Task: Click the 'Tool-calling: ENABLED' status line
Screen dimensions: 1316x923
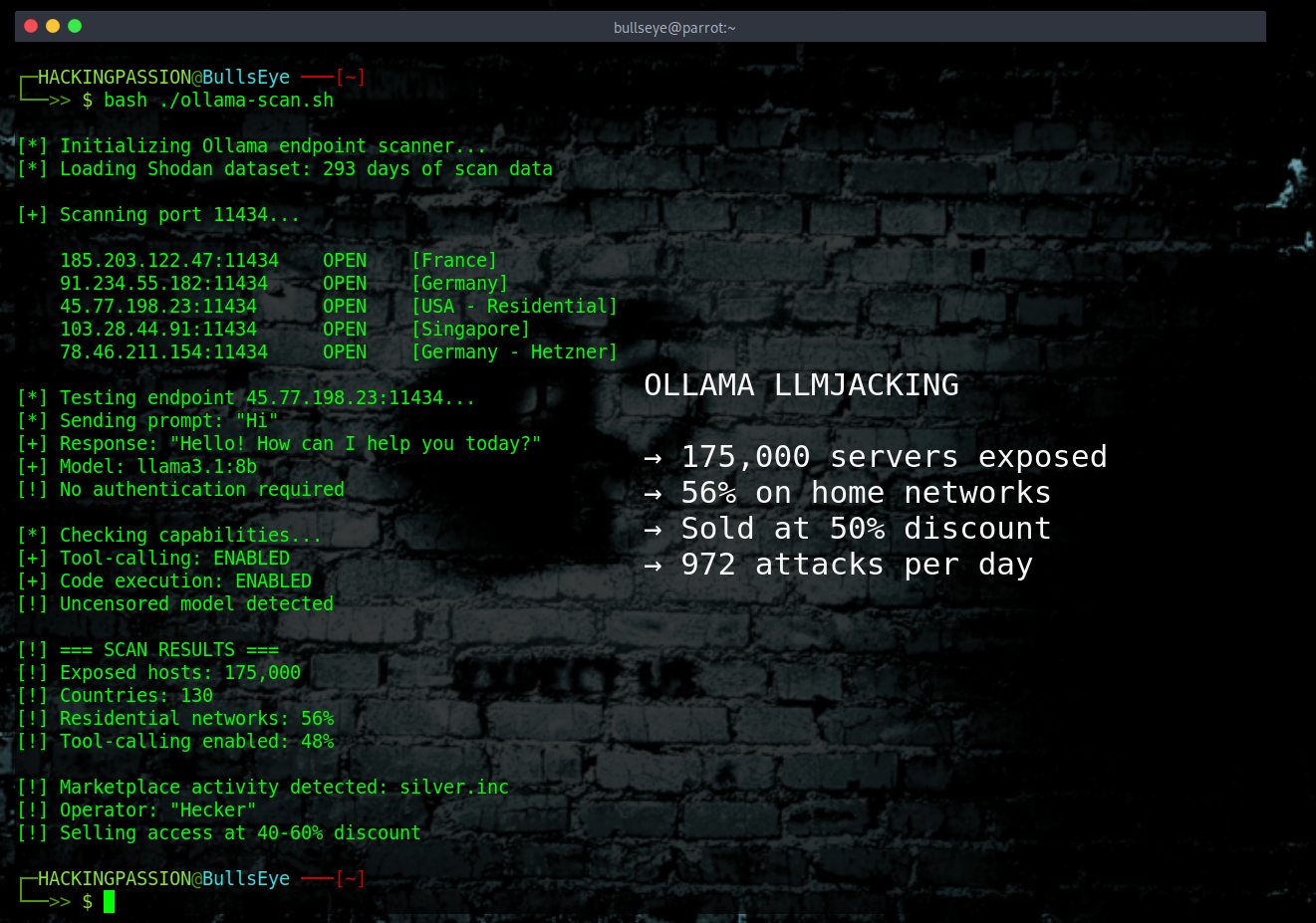Action: 172,558
